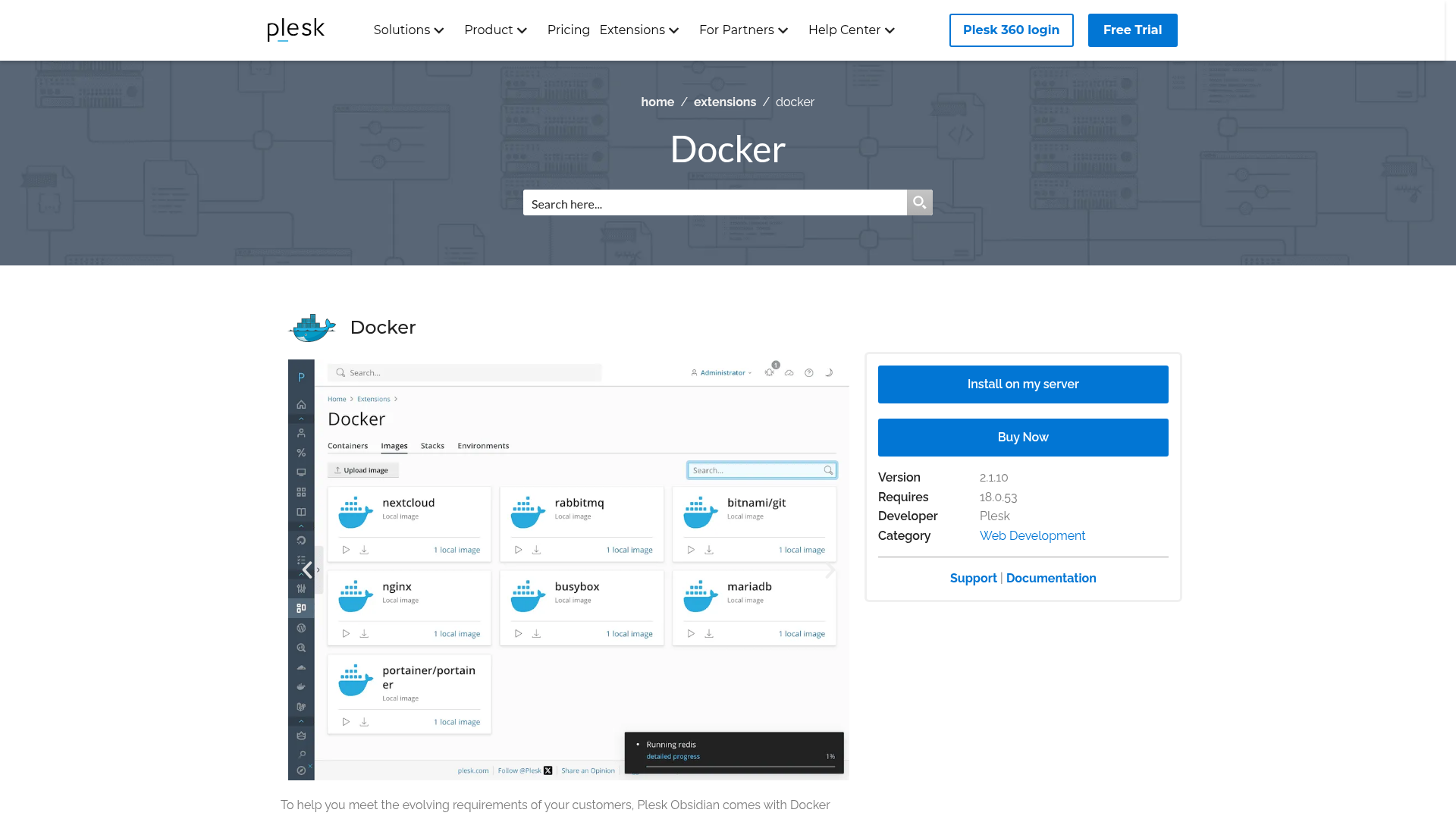The height and width of the screenshot is (819, 1456).
Task: Click the Plesk logo
Action: pos(296,30)
